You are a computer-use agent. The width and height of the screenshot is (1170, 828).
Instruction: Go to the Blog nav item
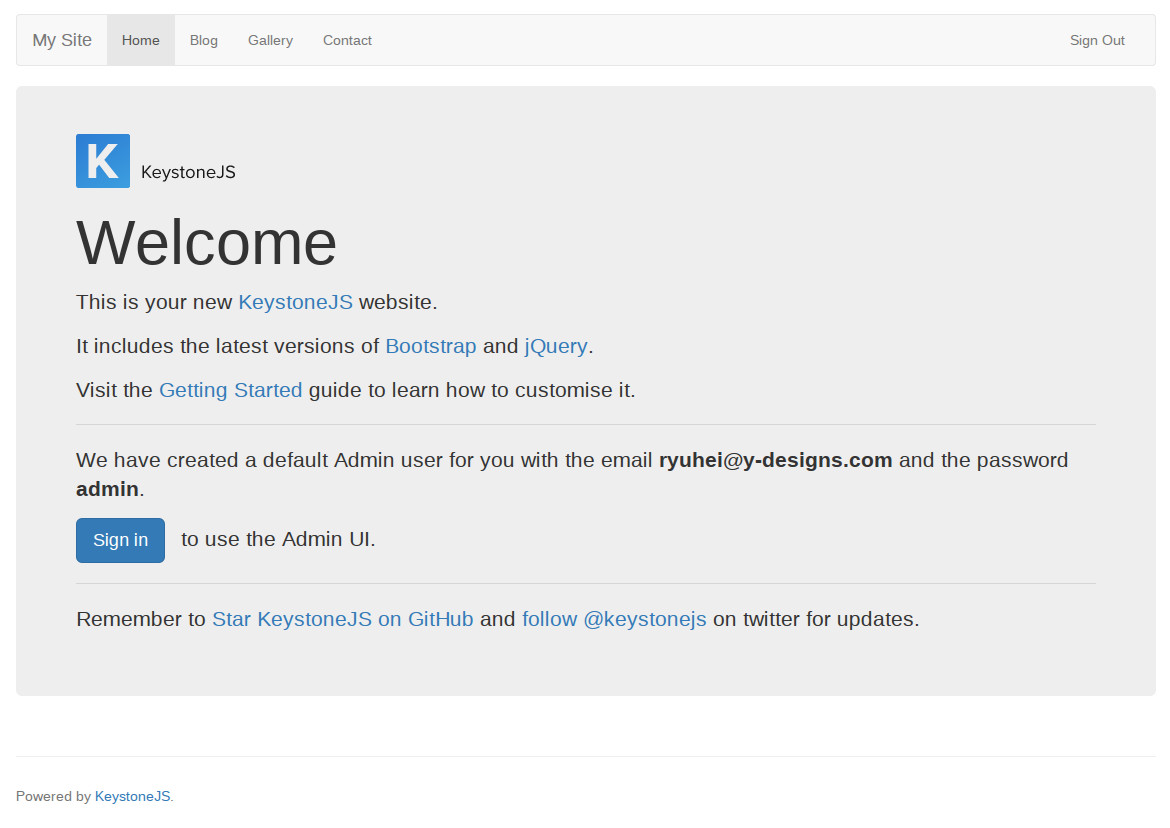pos(204,40)
